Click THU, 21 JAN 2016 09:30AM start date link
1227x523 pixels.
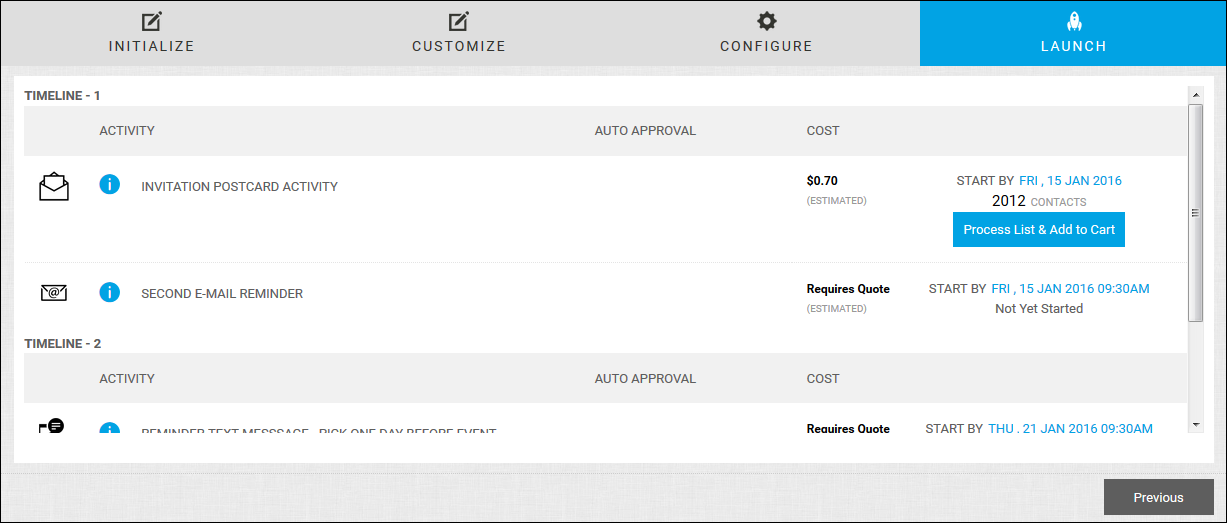tap(1070, 429)
